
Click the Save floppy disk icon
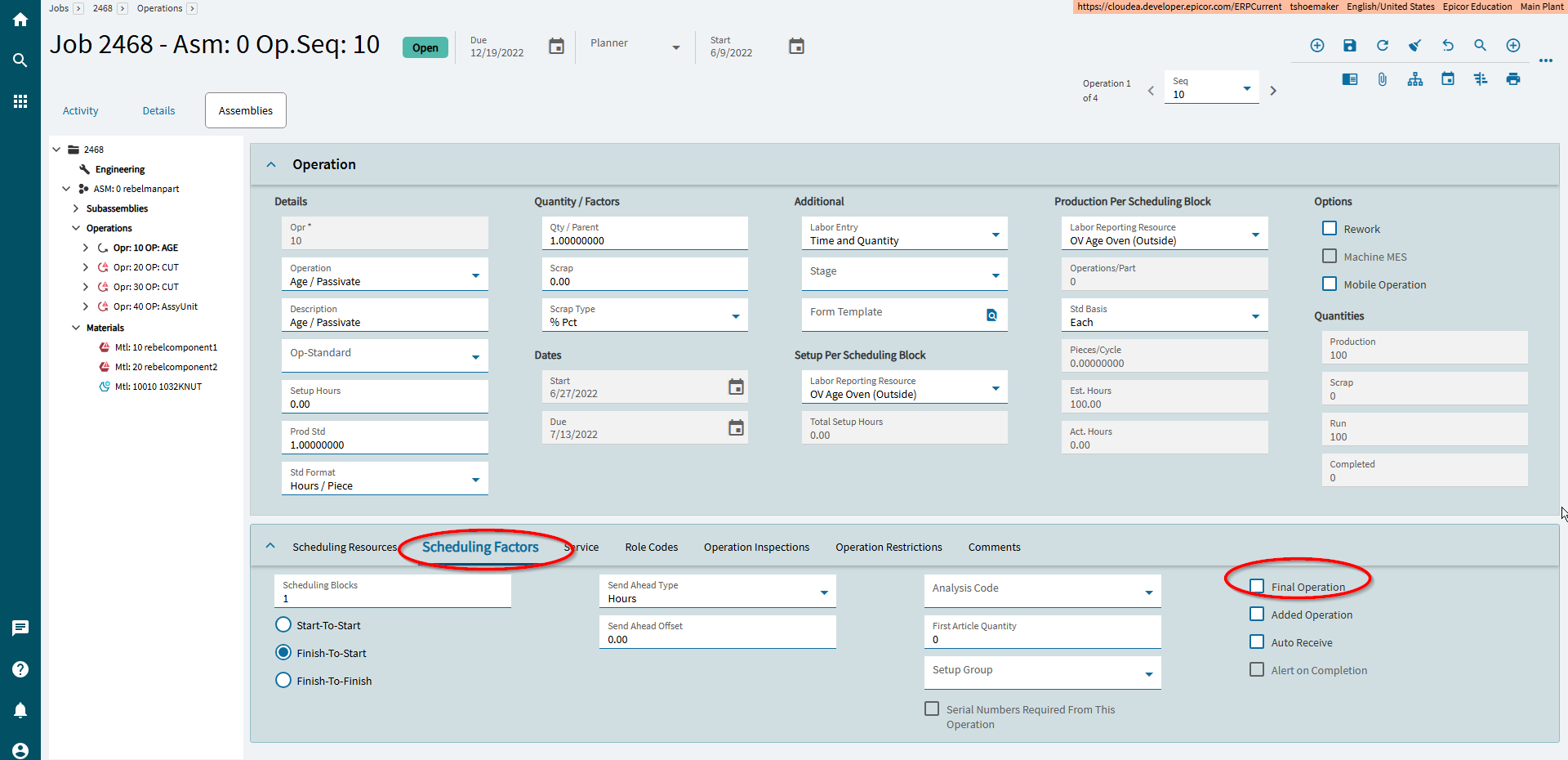tap(1349, 46)
